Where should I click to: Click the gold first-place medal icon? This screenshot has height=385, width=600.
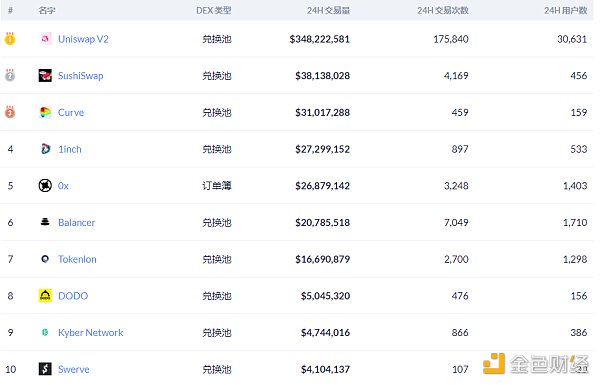(10, 39)
